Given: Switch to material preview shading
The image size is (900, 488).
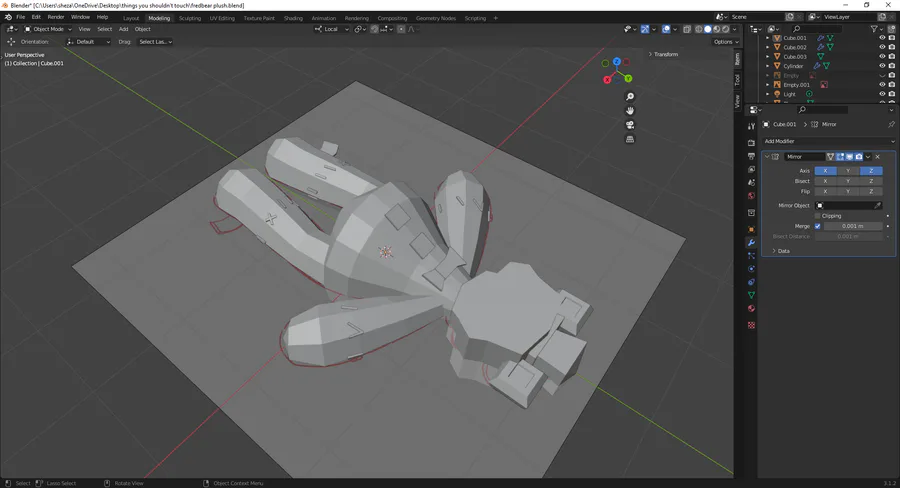Looking at the screenshot, I should 716,29.
